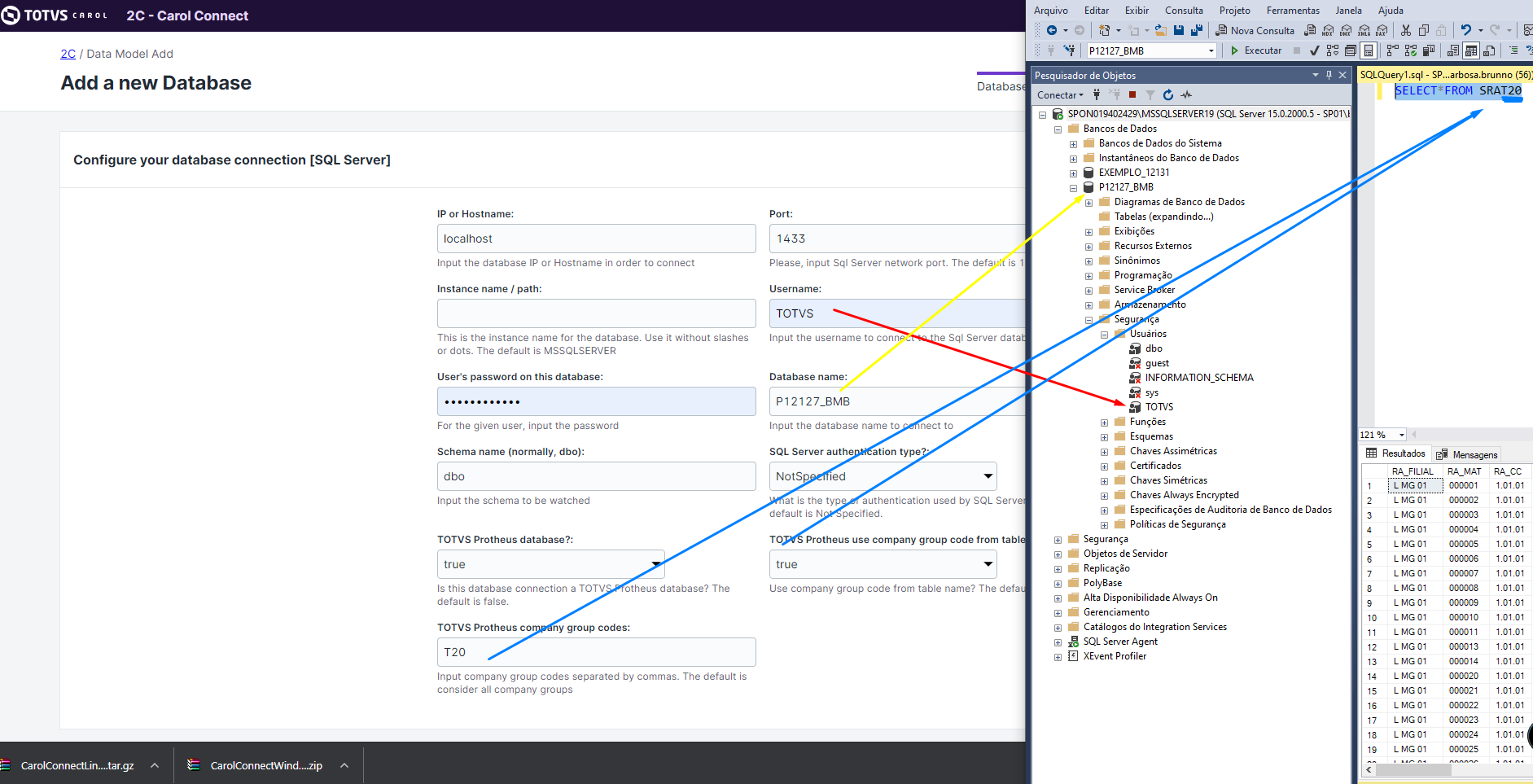Click the navigate Back arrow icon
This screenshot has height=784, width=1533.
(1052, 30)
